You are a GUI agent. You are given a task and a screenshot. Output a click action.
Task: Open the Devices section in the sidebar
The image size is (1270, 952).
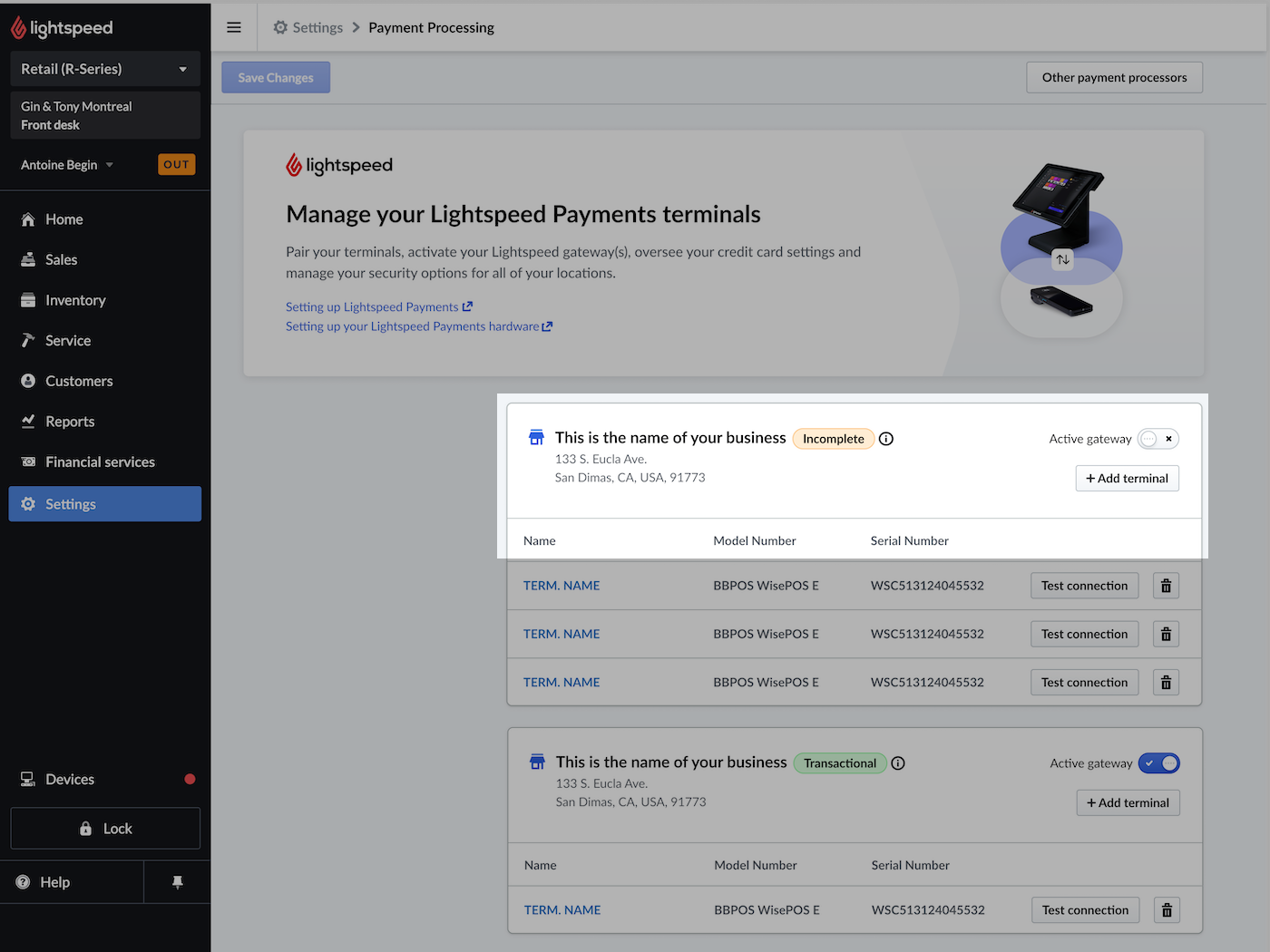click(105, 779)
